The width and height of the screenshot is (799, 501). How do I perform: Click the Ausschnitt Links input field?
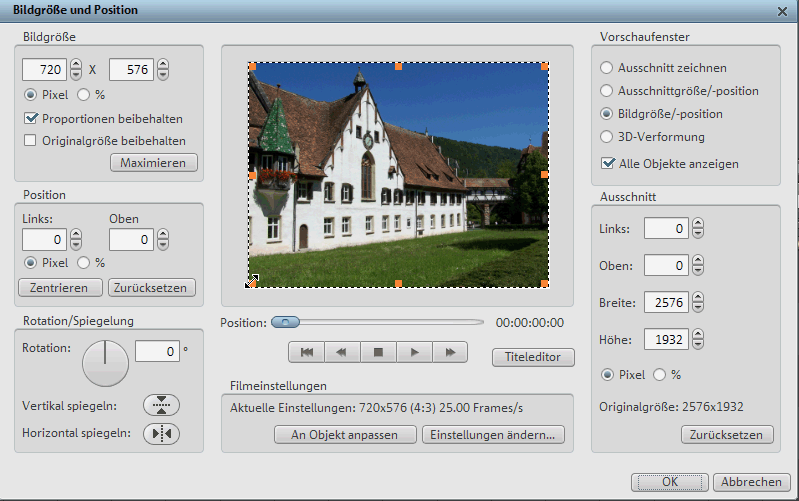click(667, 228)
